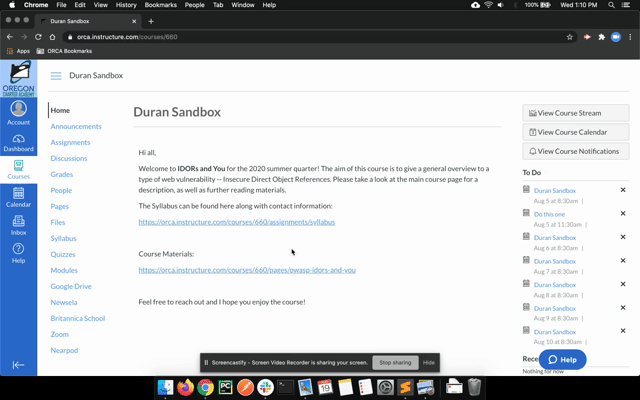The height and width of the screenshot is (400, 640).
Task: Open Britannica School course link
Action: pos(78,318)
